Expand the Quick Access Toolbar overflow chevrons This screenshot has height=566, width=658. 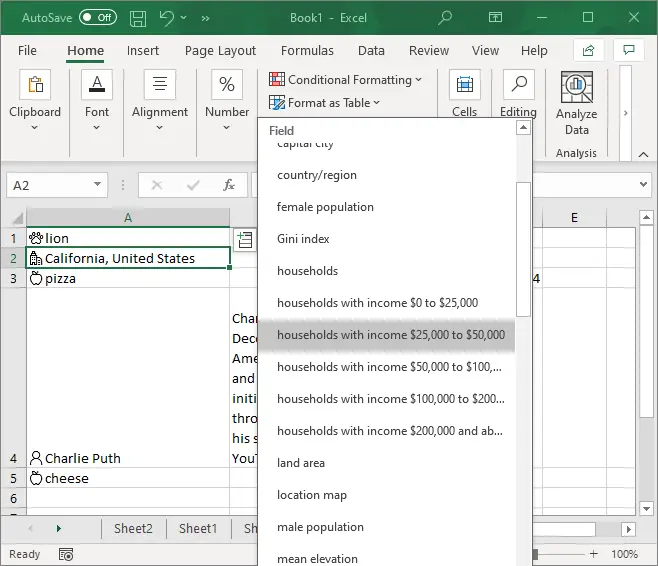(x=205, y=18)
